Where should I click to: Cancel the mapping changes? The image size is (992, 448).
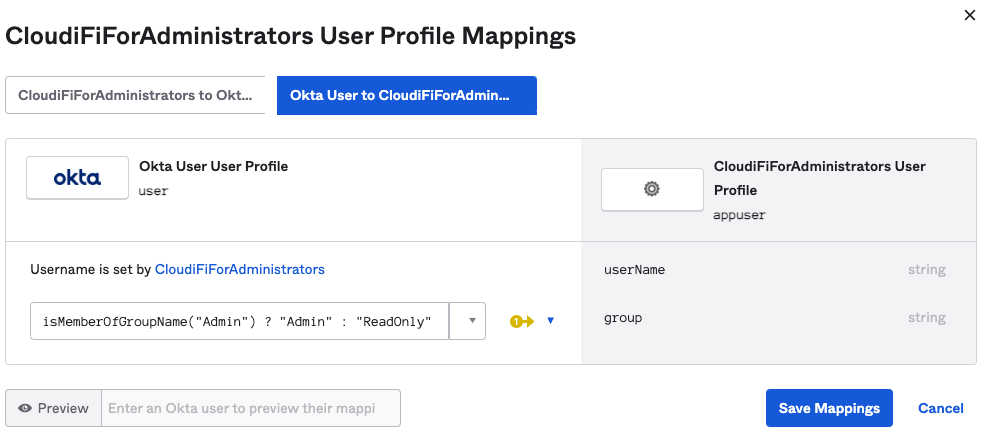[941, 408]
